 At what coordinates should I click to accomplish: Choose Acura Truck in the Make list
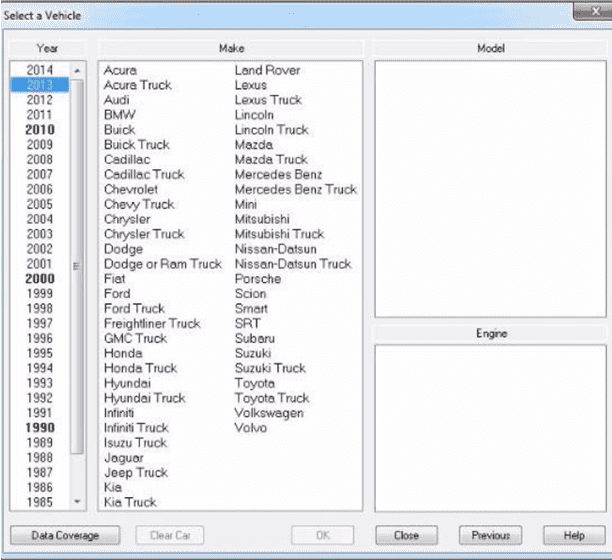pos(138,85)
